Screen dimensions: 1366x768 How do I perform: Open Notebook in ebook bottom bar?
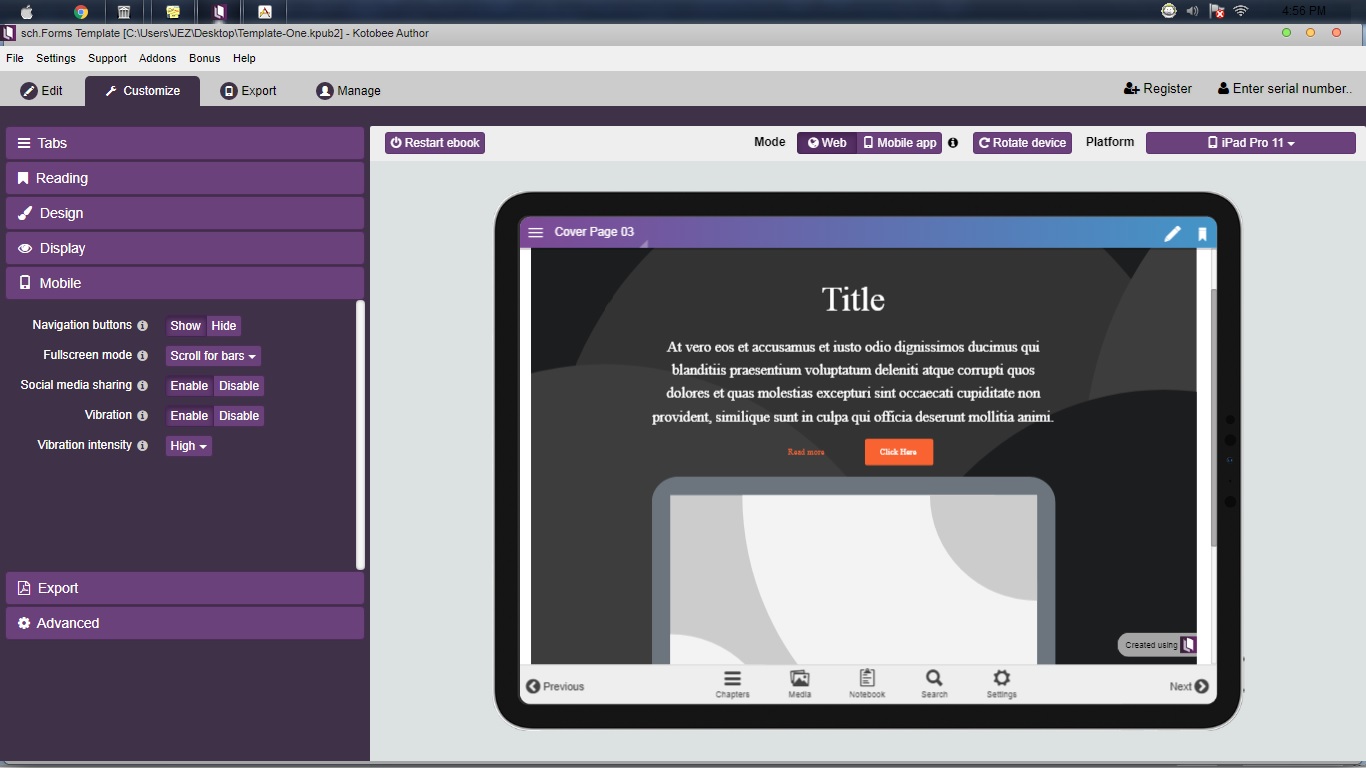pos(867,684)
